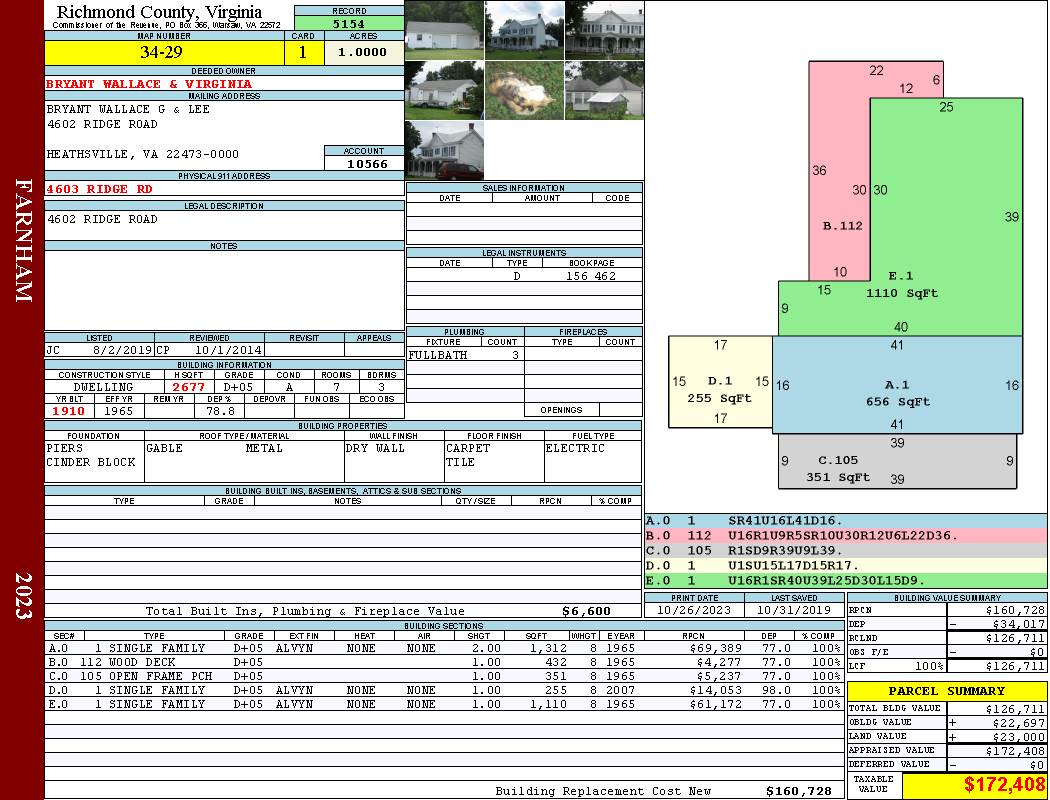Select the pink B.112 deck area in sketch
Viewport: 1050px width, 800px height.
tap(839, 171)
